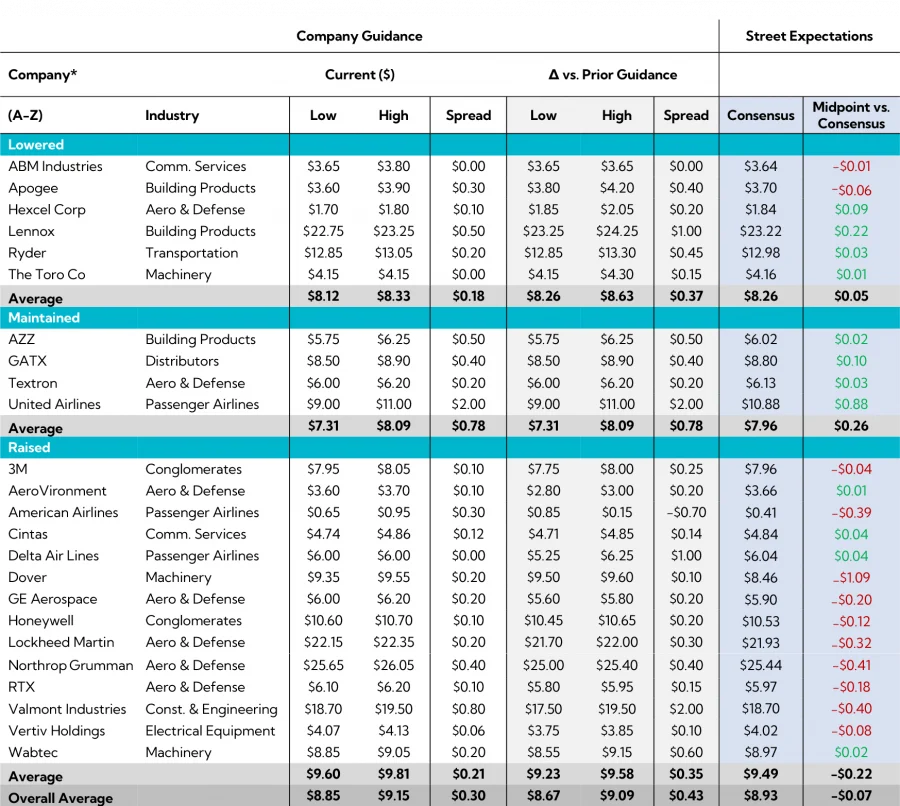Select United Airlines in the Maintained section
The width and height of the screenshot is (900, 806).
58,404
